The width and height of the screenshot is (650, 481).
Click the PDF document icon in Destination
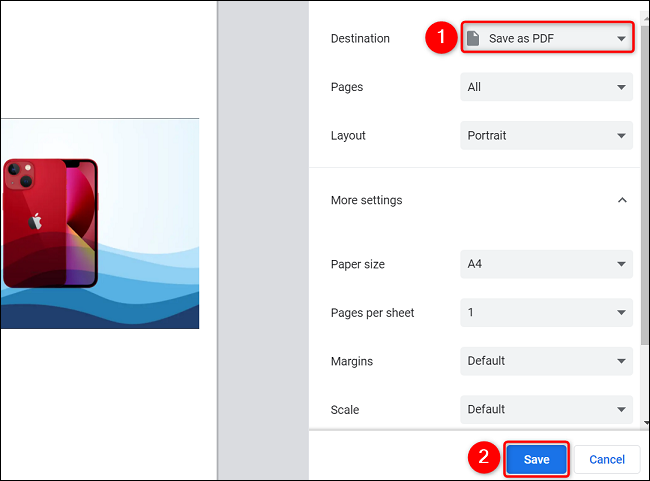pyautogui.click(x=473, y=38)
